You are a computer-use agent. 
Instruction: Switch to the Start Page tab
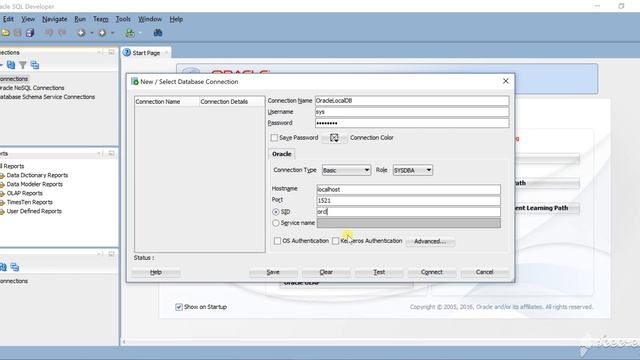[146, 53]
